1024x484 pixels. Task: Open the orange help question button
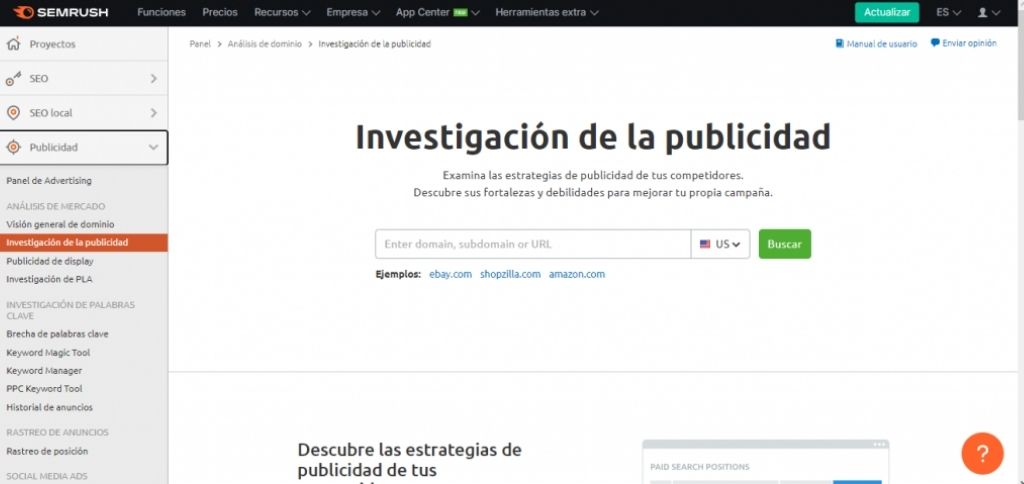click(982, 453)
